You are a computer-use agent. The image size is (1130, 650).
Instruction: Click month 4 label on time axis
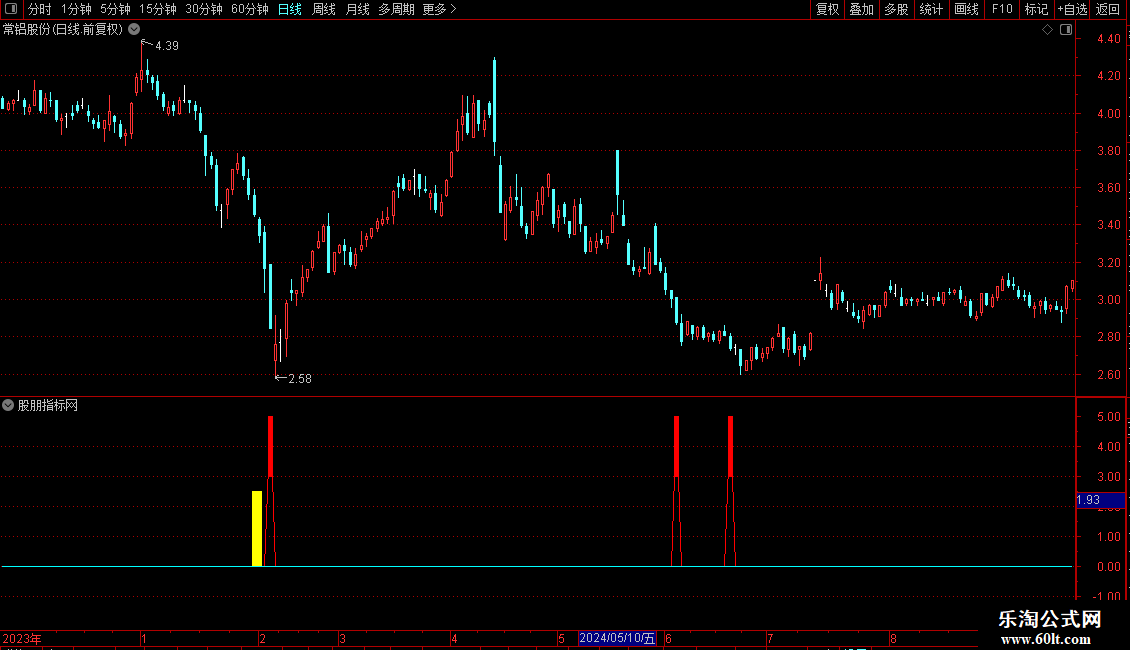(454, 639)
